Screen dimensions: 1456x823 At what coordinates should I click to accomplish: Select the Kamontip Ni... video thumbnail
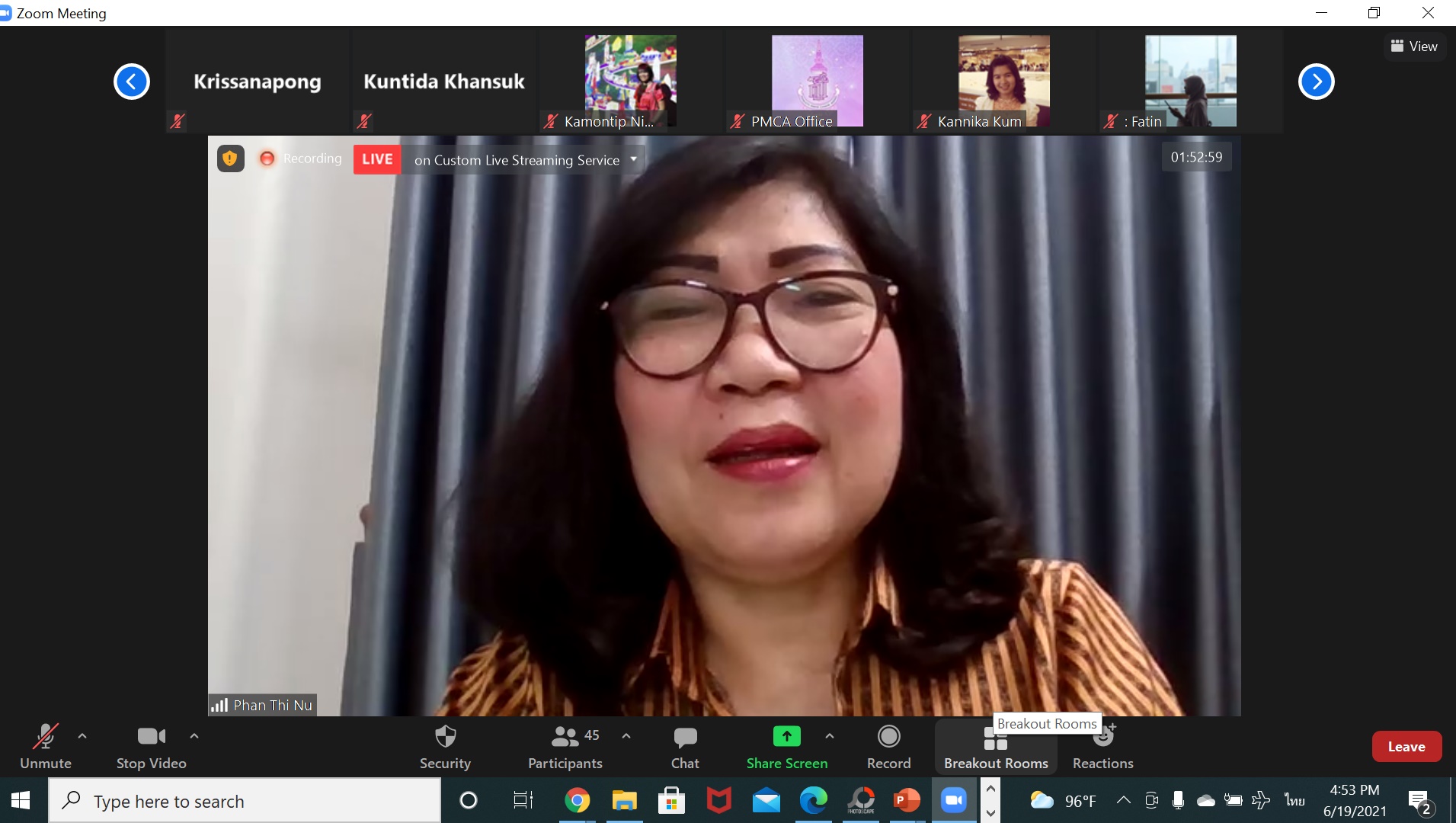(630, 82)
